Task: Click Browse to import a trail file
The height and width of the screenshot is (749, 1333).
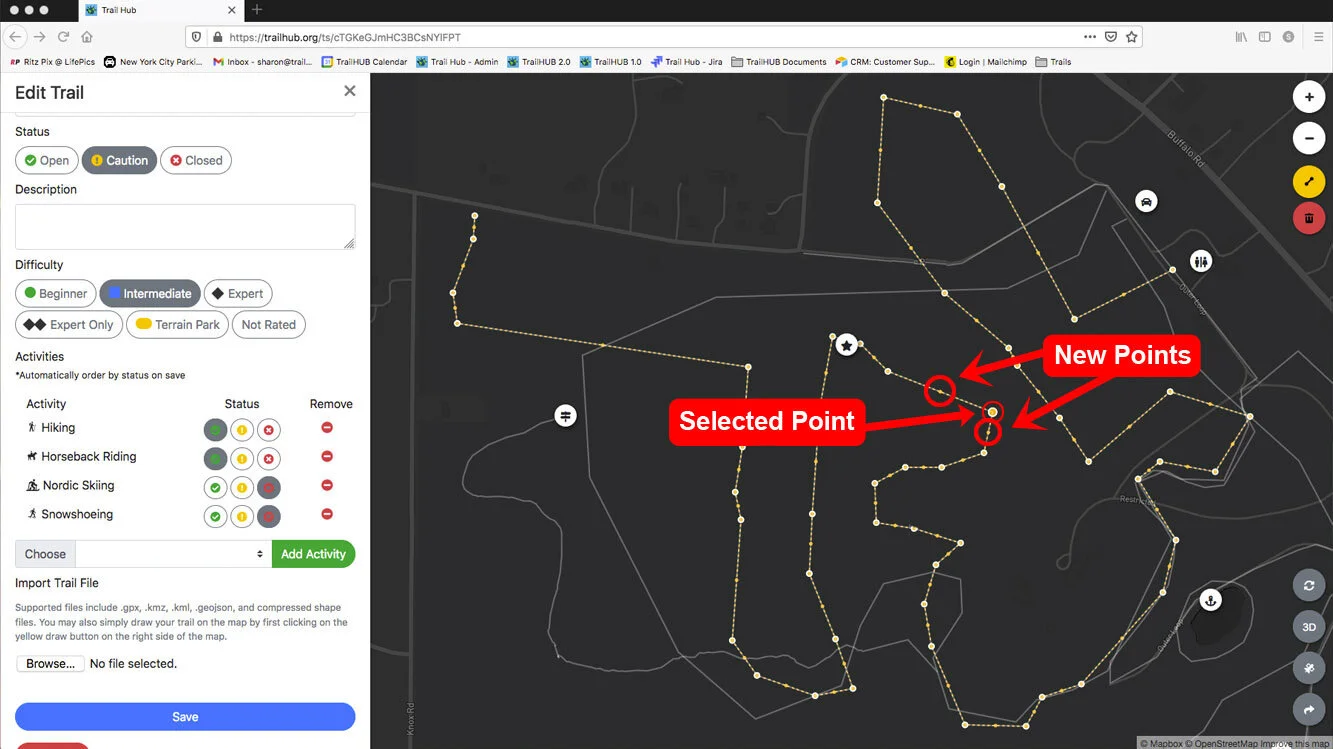Action: (50, 664)
